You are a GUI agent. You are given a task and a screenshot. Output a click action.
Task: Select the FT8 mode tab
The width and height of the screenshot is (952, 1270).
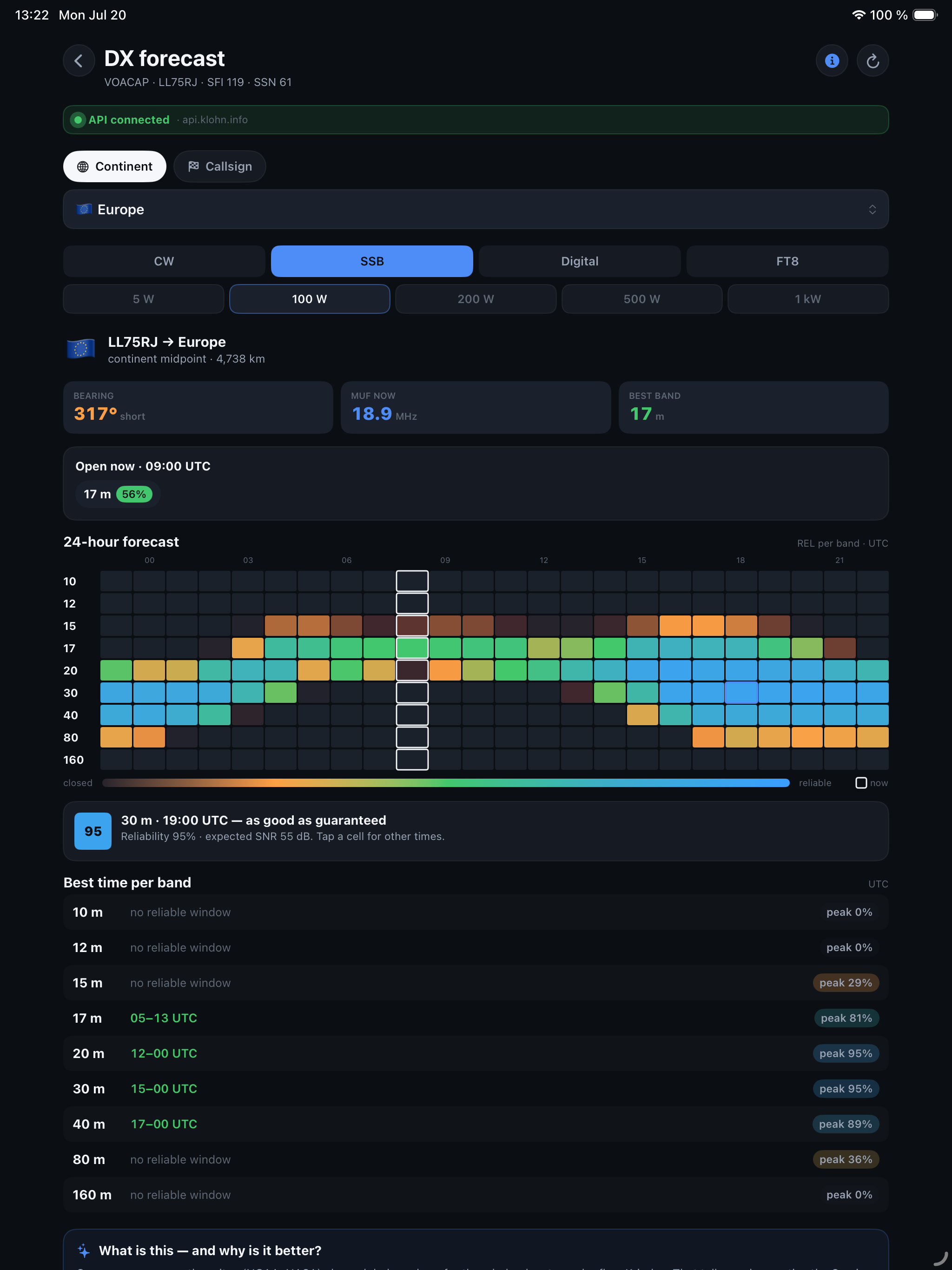(788, 261)
